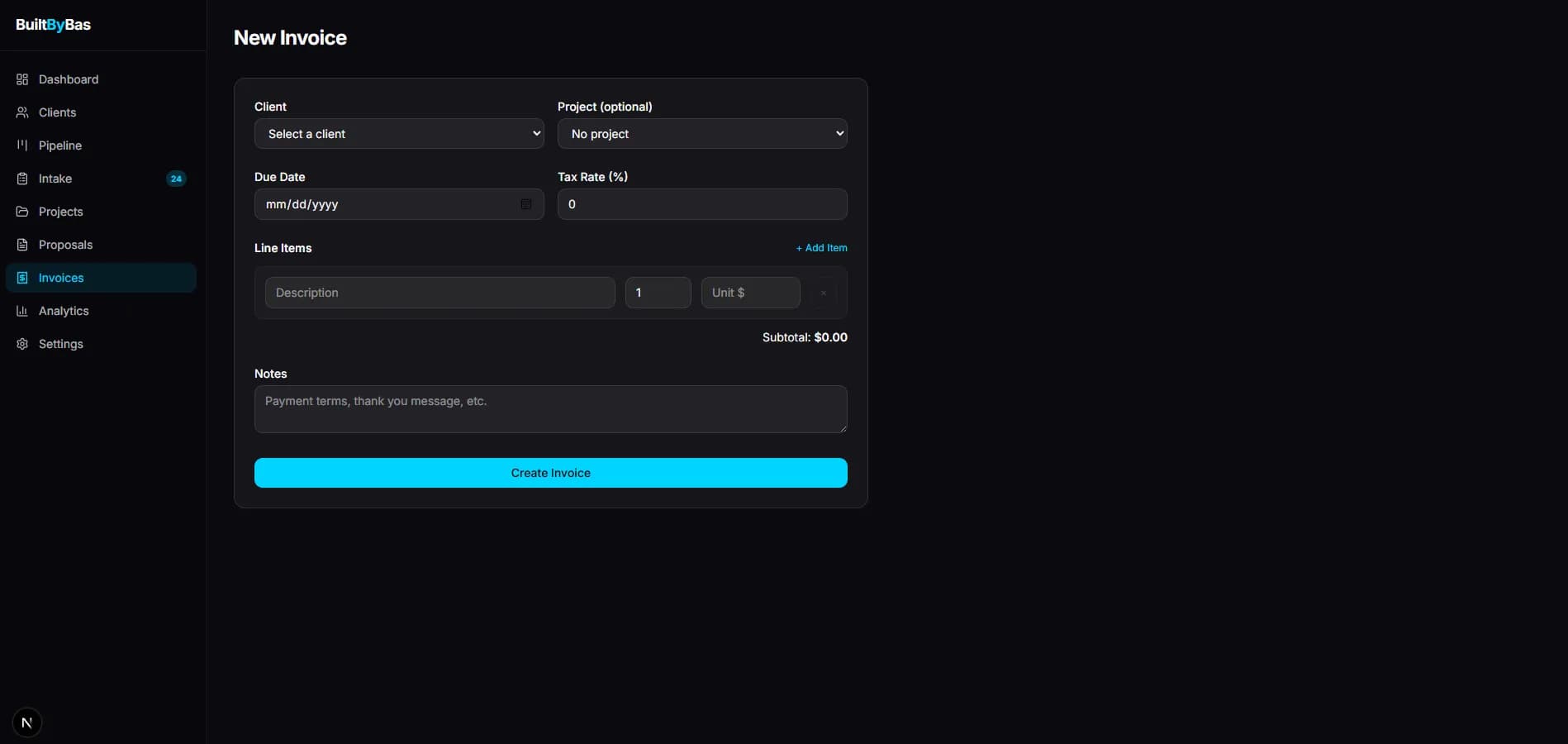The width and height of the screenshot is (1568, 744).
Task: Open the Select a client dropdown
Action: pyautogui.click(x=399, y=134)
